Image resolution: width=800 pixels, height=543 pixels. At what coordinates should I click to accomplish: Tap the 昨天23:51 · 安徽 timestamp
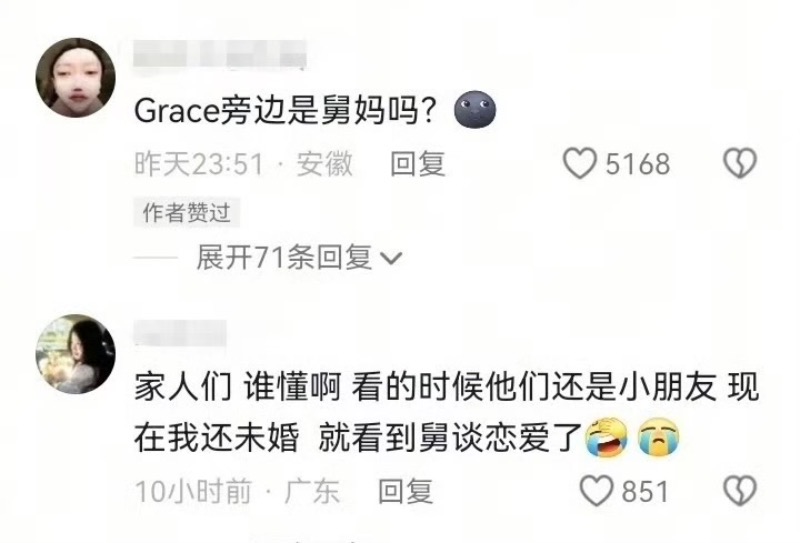243,164
